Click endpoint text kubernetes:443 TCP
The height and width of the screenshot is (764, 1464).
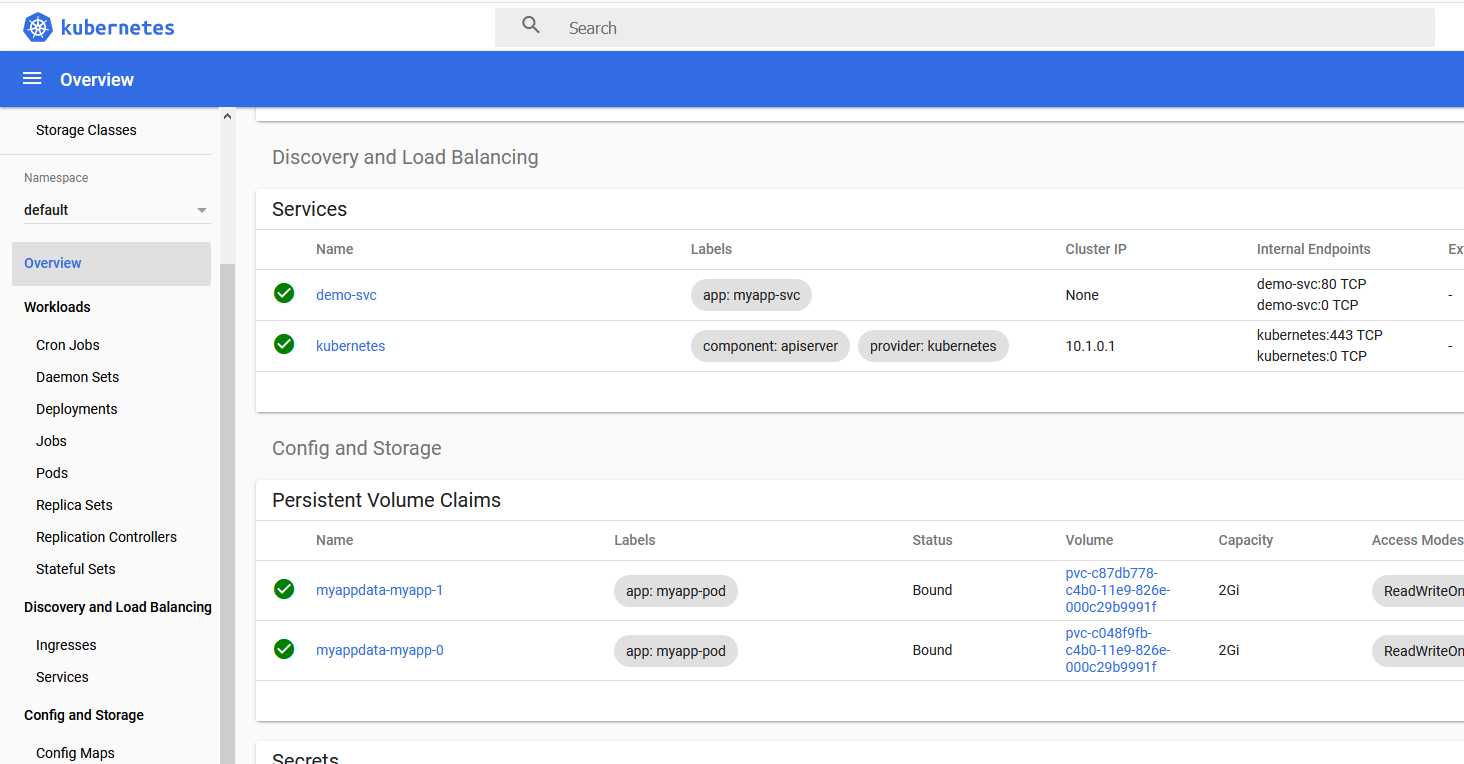[1319, 335]
